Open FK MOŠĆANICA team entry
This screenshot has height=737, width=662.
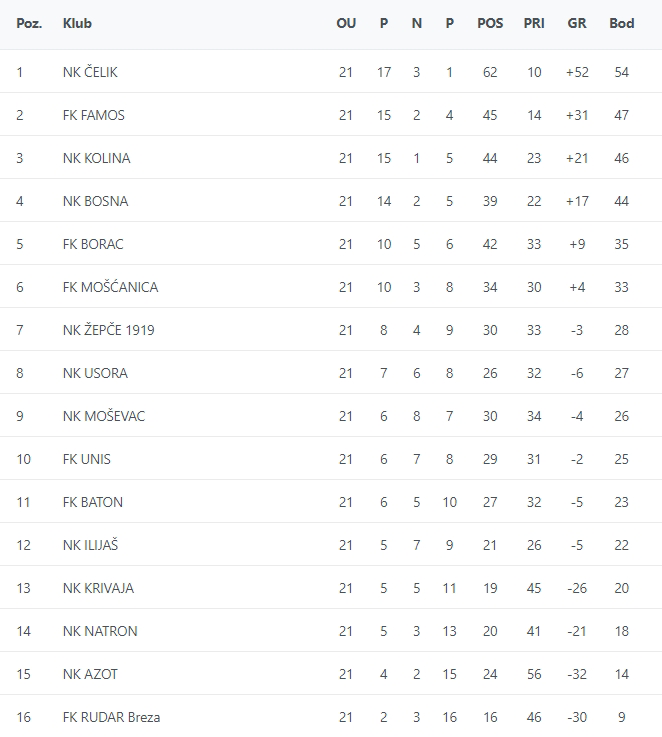click(x=110, y=287)
